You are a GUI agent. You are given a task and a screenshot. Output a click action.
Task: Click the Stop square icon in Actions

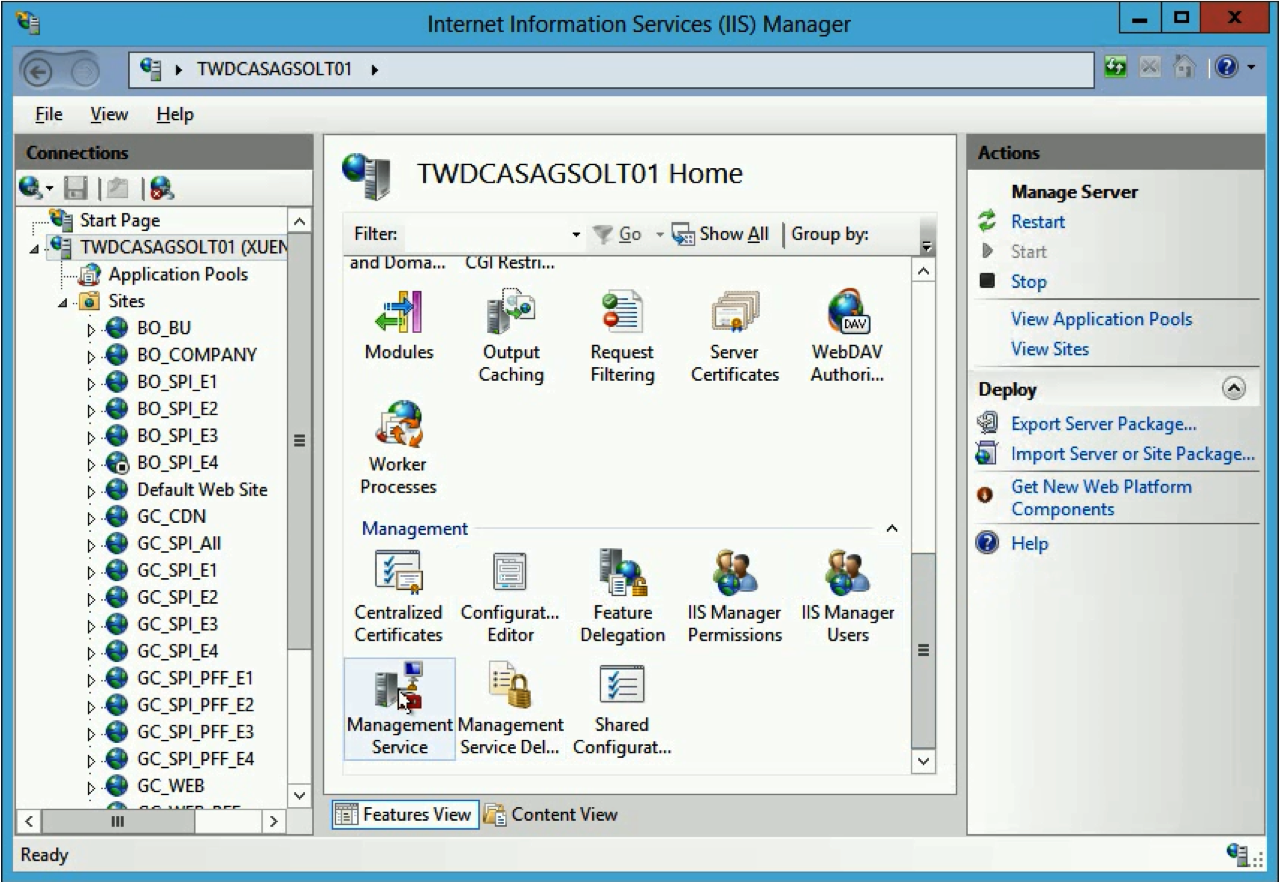pyautogui.click(x=988, y=281)
